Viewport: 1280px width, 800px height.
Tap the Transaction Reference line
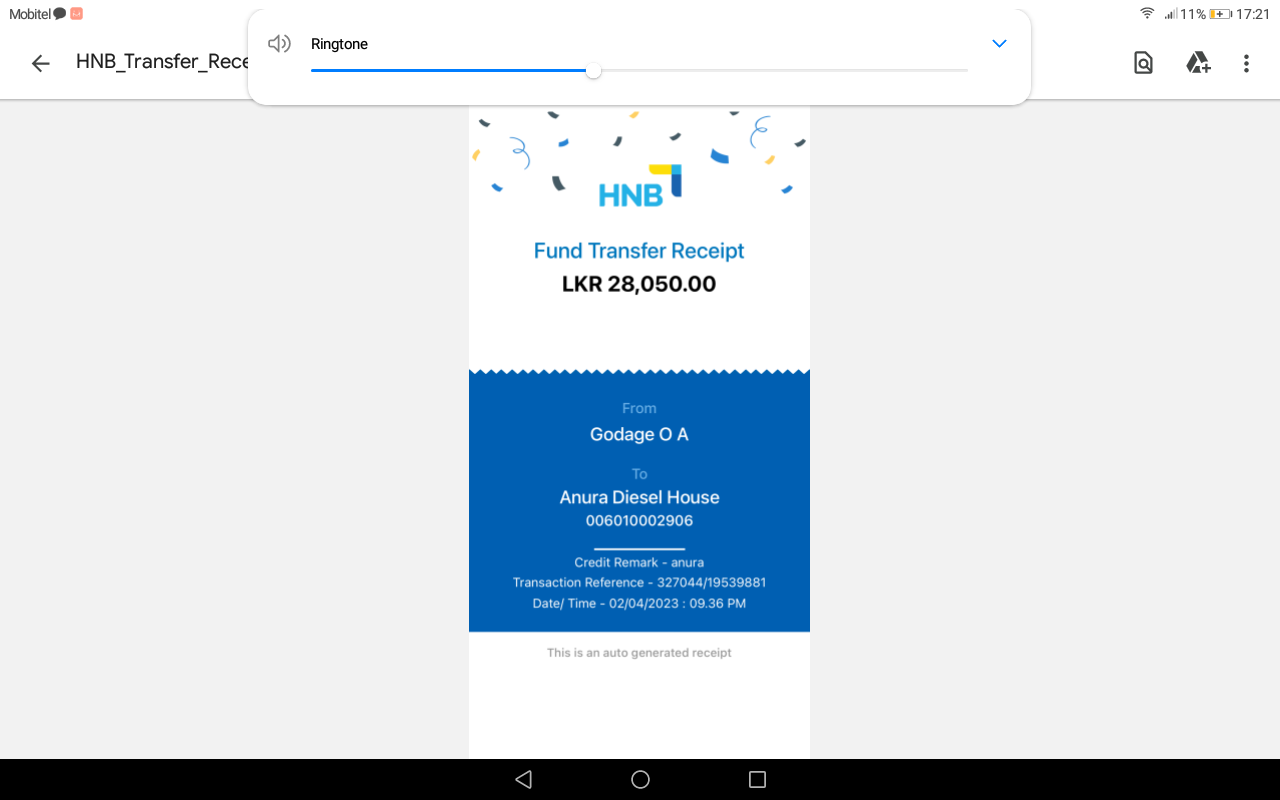click(639, 582)
